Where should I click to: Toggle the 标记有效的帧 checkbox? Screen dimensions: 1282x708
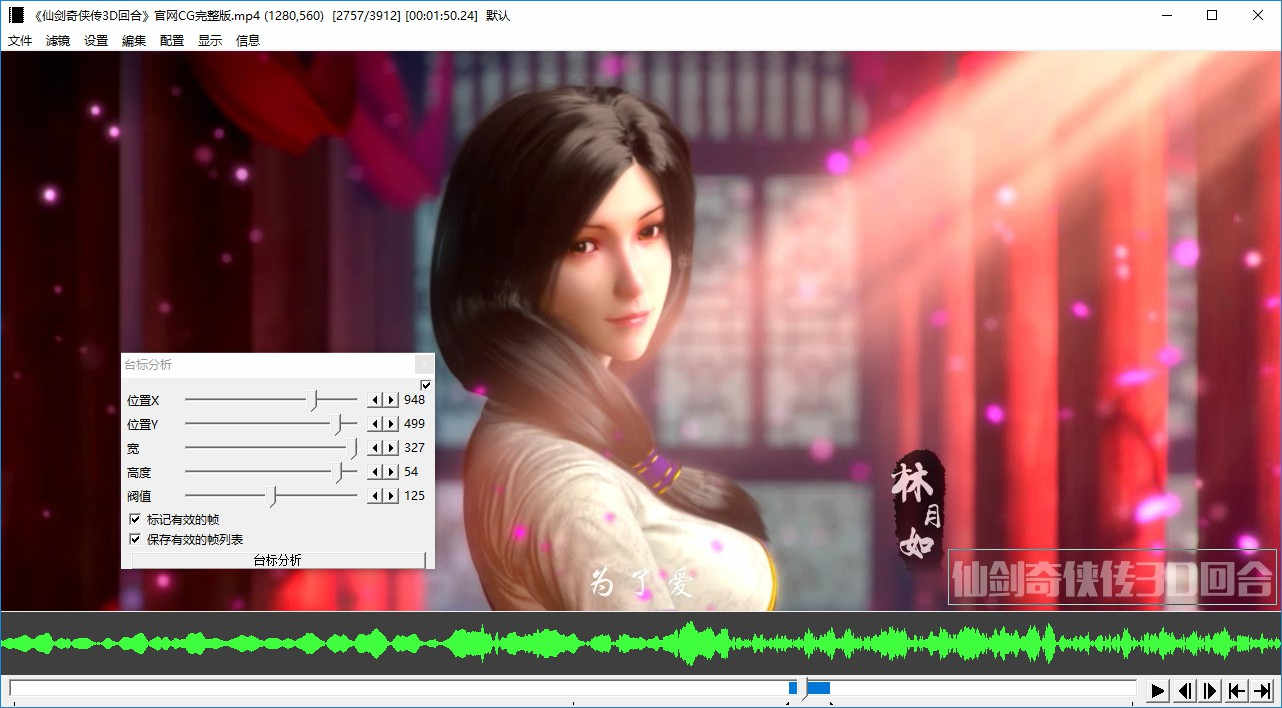(x=135, y=520)
